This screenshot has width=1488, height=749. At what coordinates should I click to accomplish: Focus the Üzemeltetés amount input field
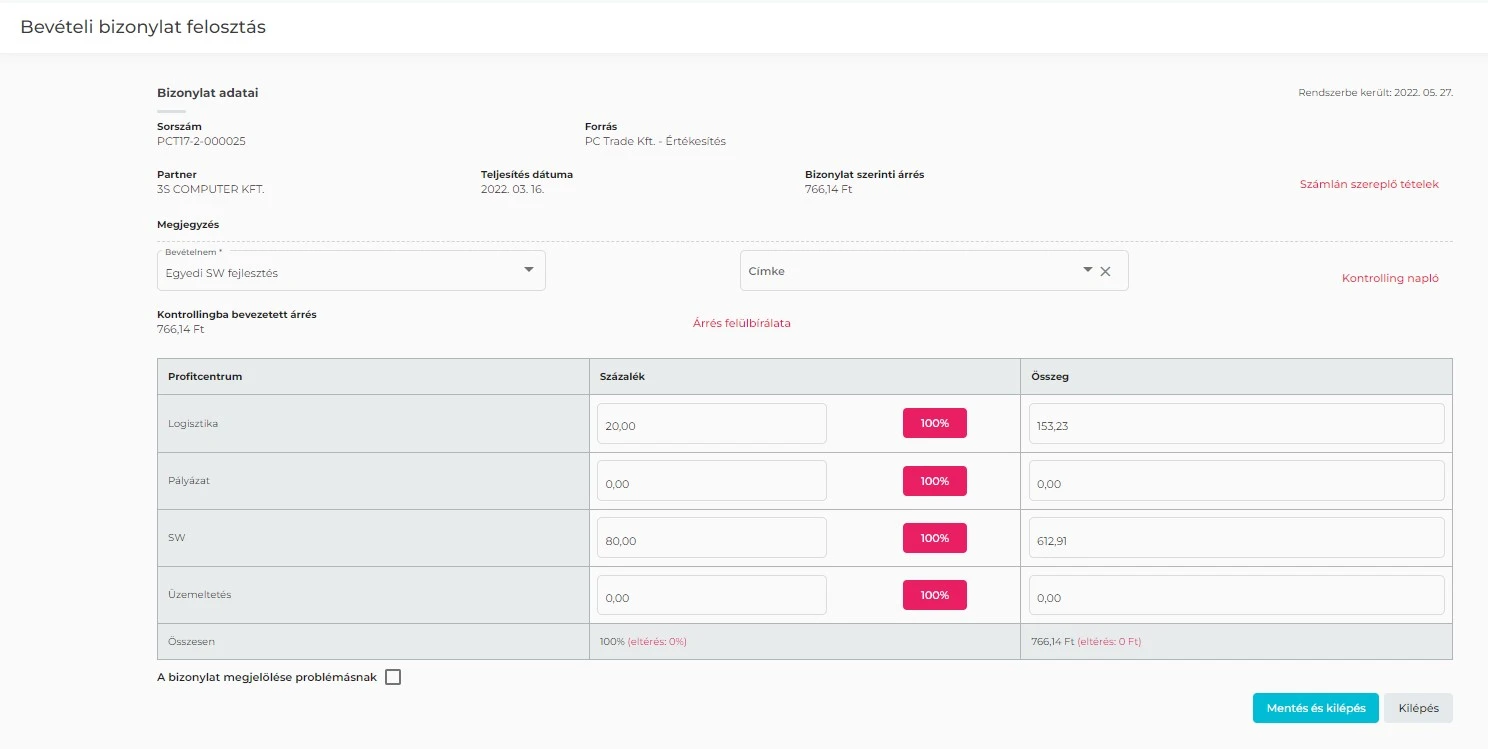click(1235, 595)
